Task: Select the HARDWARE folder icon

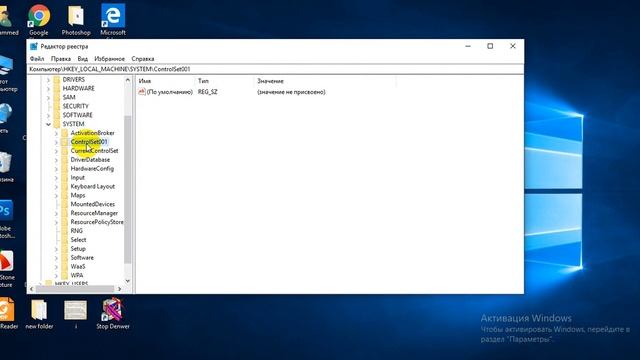Action: tap(57, 89)
